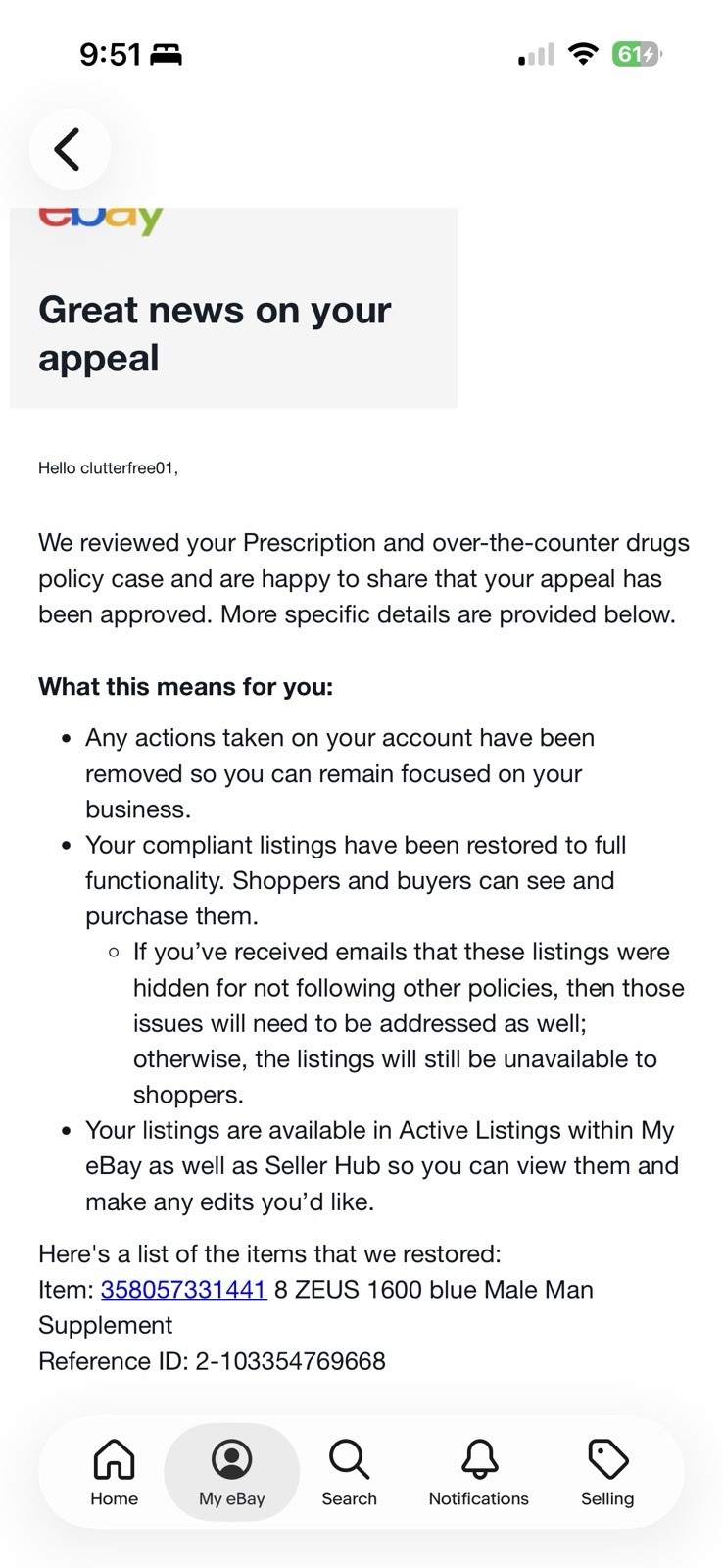The width and height of the screenshot is (723, 1568).
Task: Tap the 9:51 clock in the status bar
Action: pos(111,54)
